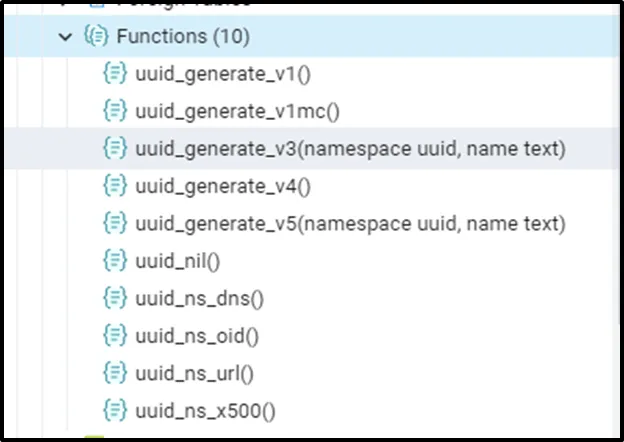Viewport: 624px width, 442px height.
Task: Click the Functions group icon
Action: click(96, 37)
